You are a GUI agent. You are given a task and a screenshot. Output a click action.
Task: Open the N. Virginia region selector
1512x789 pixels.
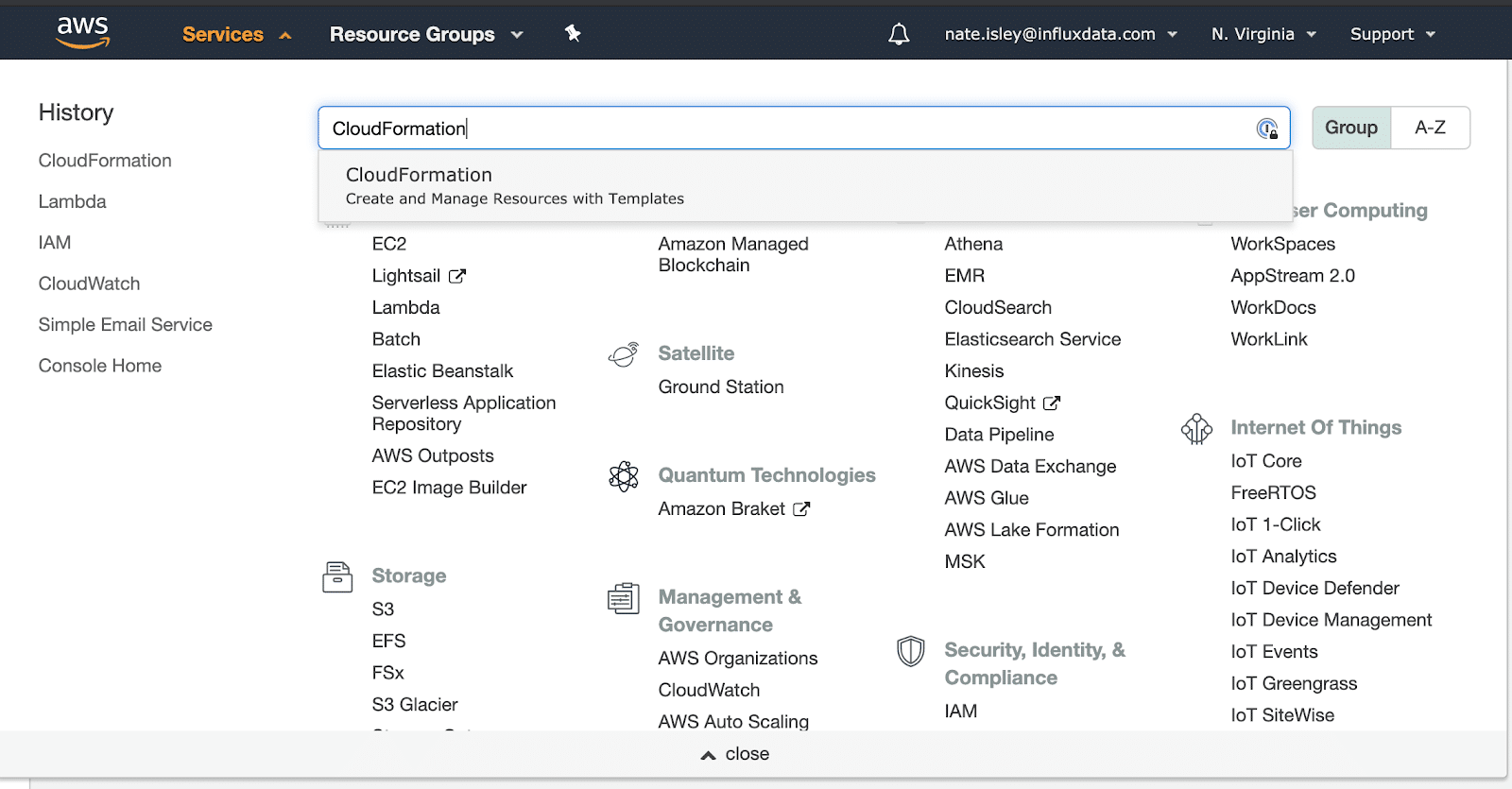(x=1263, y=35)
